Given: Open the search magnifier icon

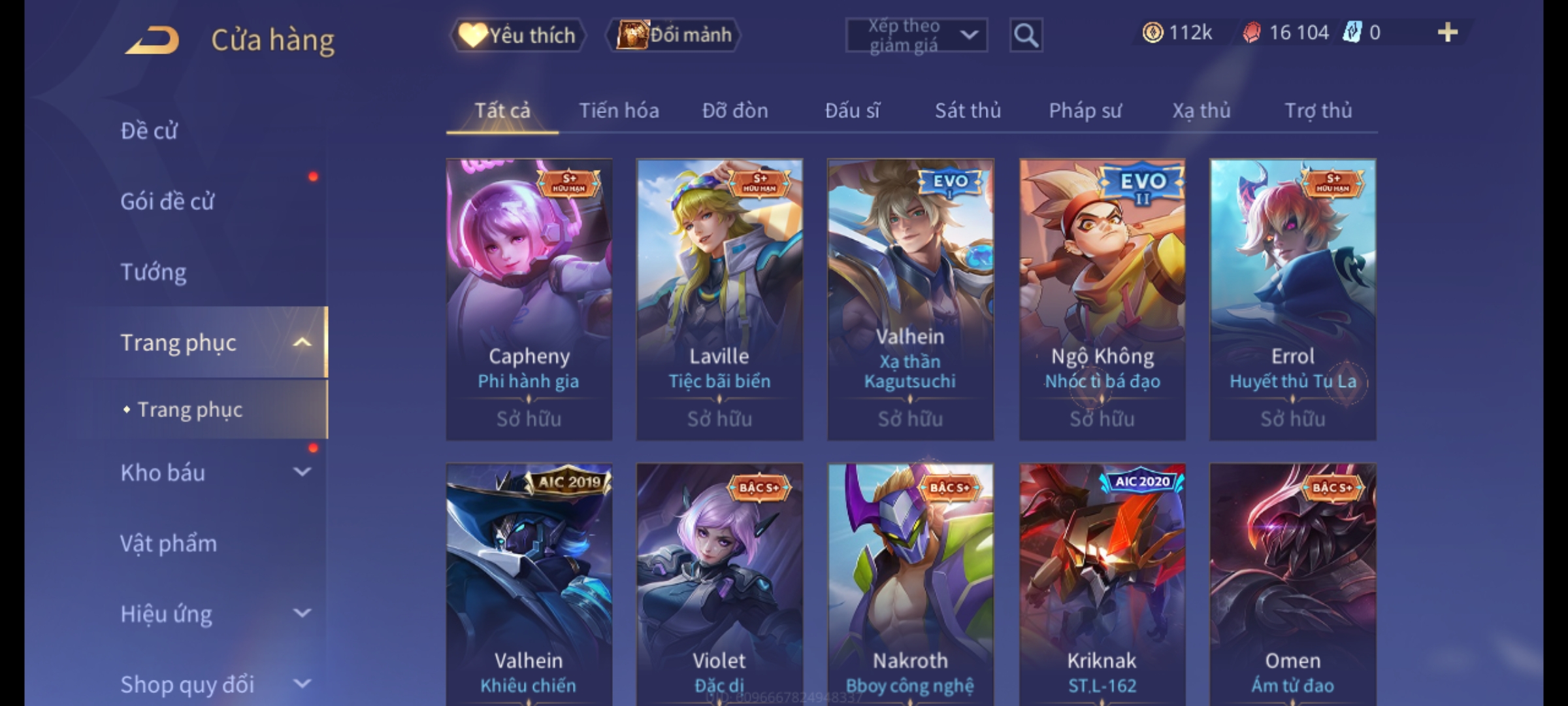Looking at the screenshot, I should click(x=1026, y=35).
